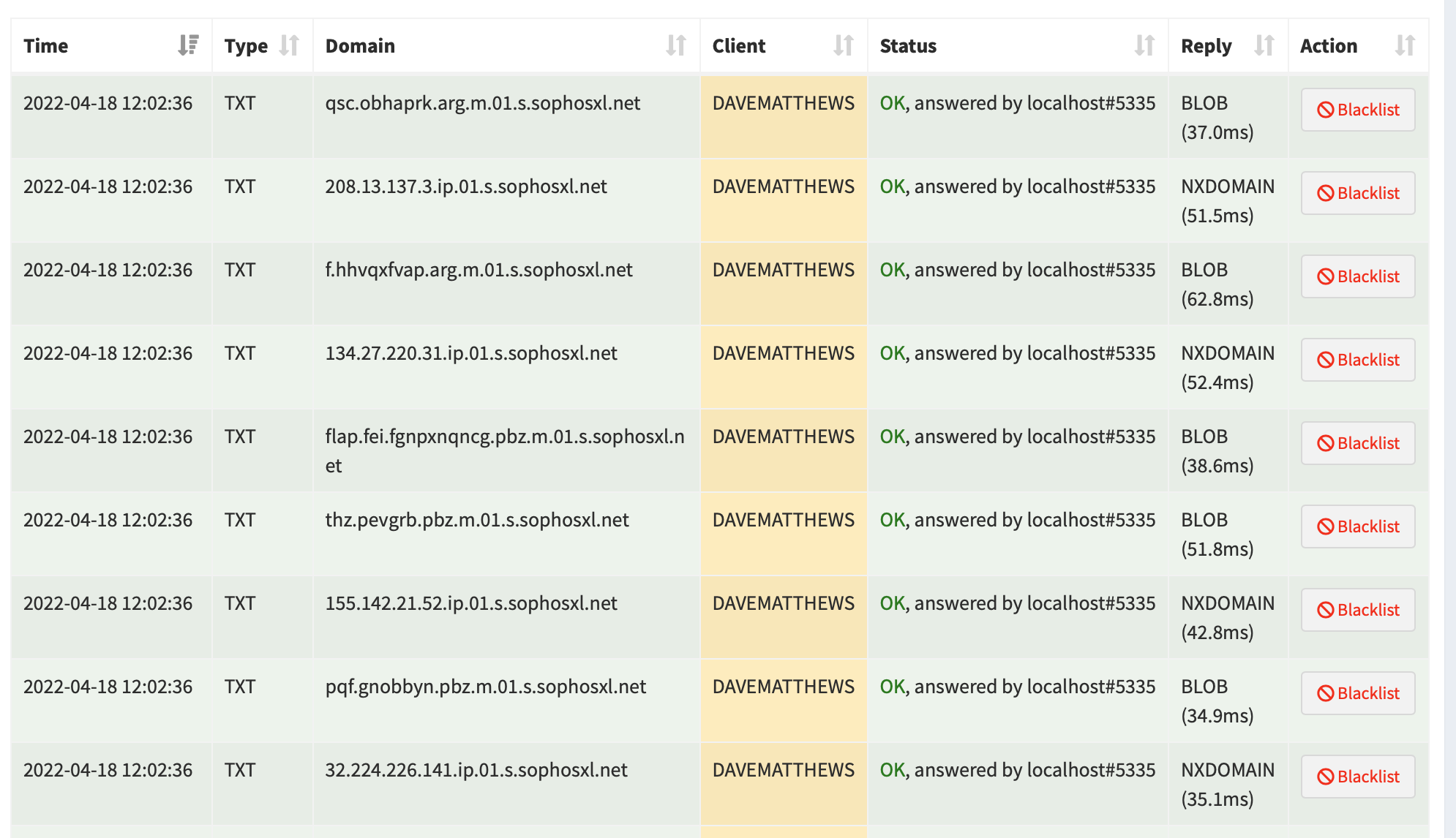Image resolution: width=1456 pixels, height=838 pixels.
Task: Click DAVEMATTHEWS client in 32.224.226.141 row
Action: click(784, 770)
